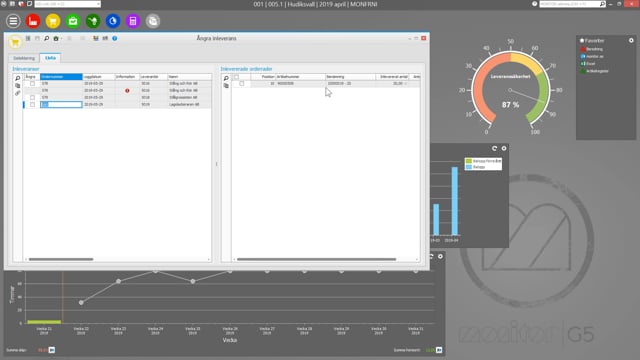Expand the home icon dropdown arrow in toolbar
The width and height of the screenshot is (640, 360).
[x=61, y=39]
